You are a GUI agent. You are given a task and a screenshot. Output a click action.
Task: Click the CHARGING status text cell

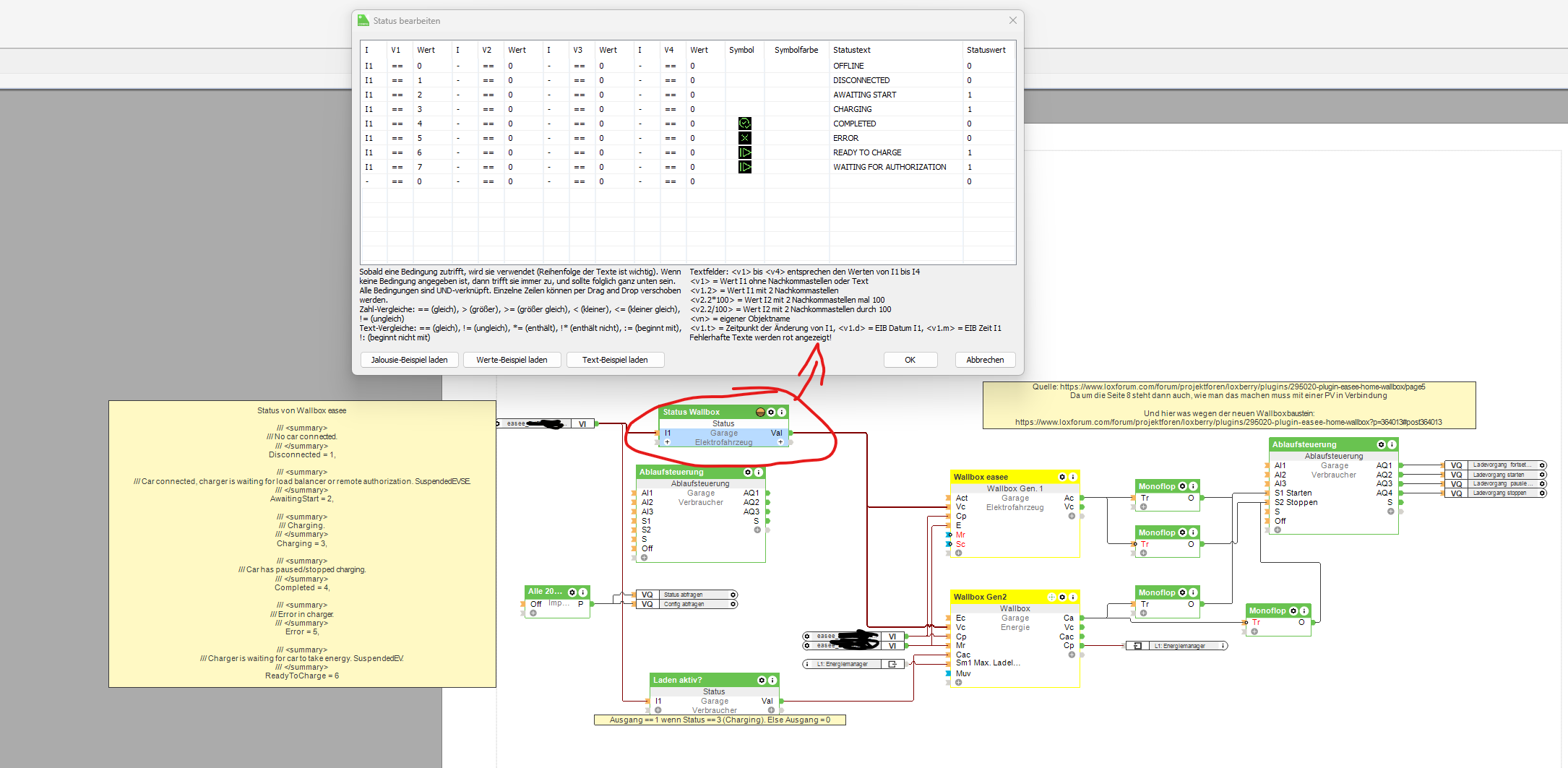pyautogui.click(x=853, y=109)
